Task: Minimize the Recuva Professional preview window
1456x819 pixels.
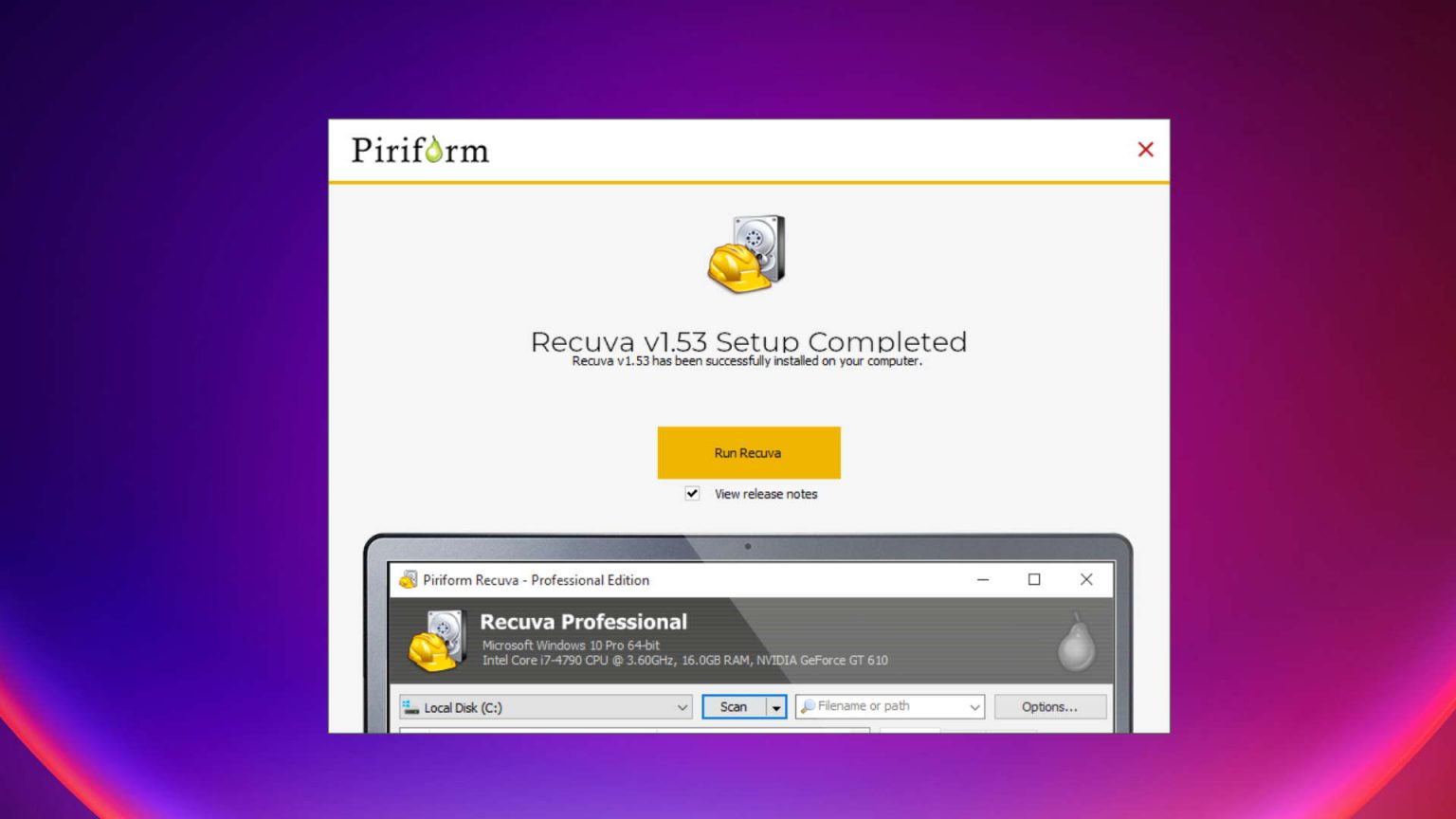Action: (983, 579)
